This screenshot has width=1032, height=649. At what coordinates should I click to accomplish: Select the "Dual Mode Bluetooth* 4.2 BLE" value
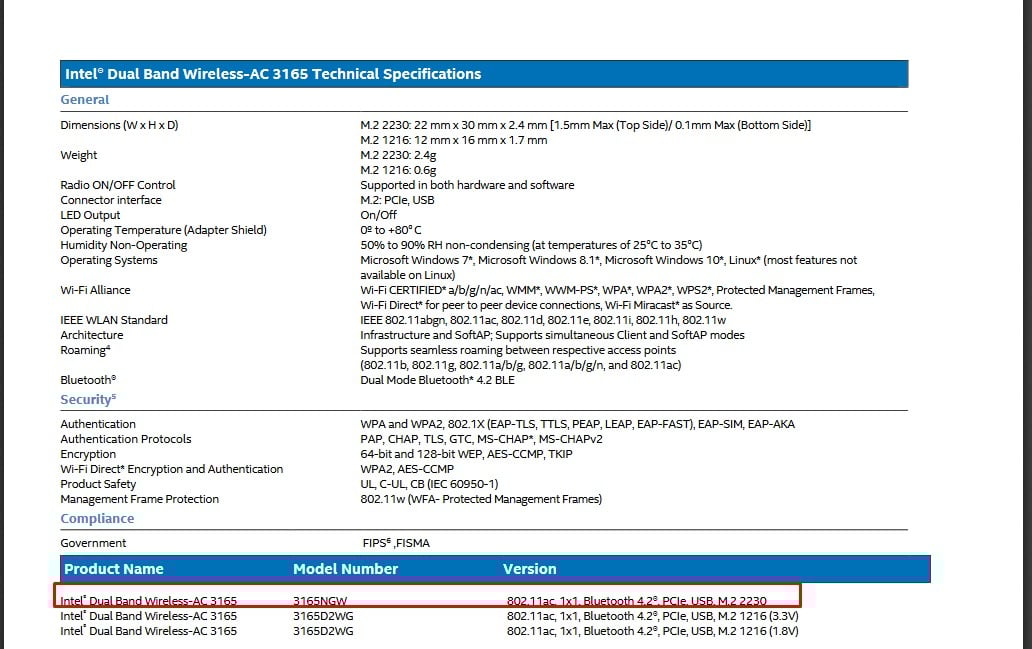(x=437, y=380)
